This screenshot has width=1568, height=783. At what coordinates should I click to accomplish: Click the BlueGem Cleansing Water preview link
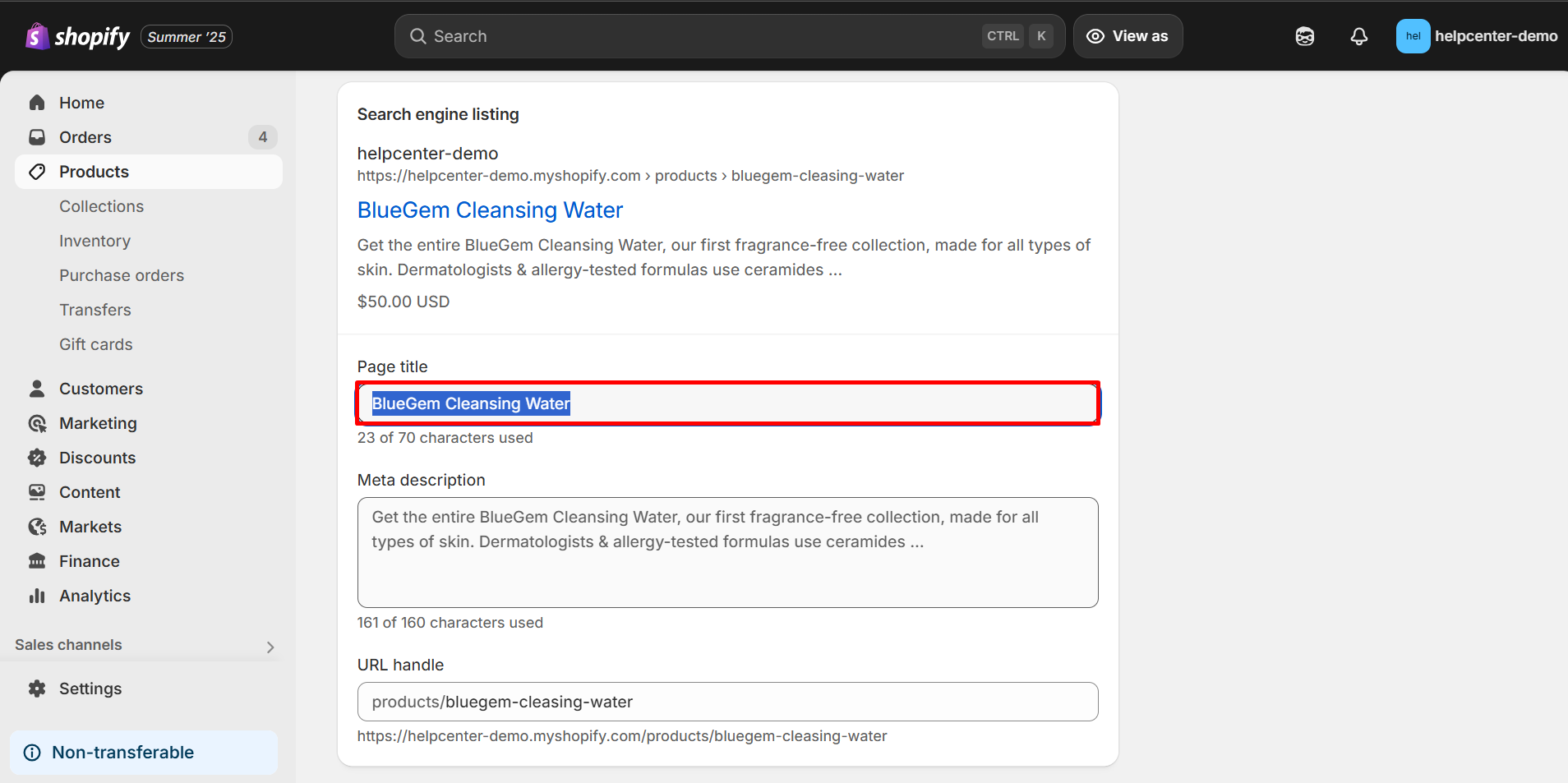(x=490, y=210)
